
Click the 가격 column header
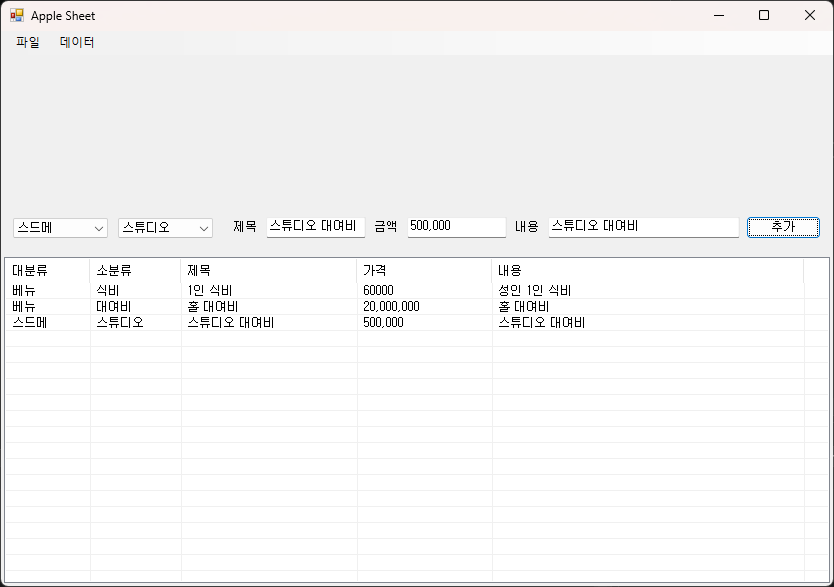(424, 271)
